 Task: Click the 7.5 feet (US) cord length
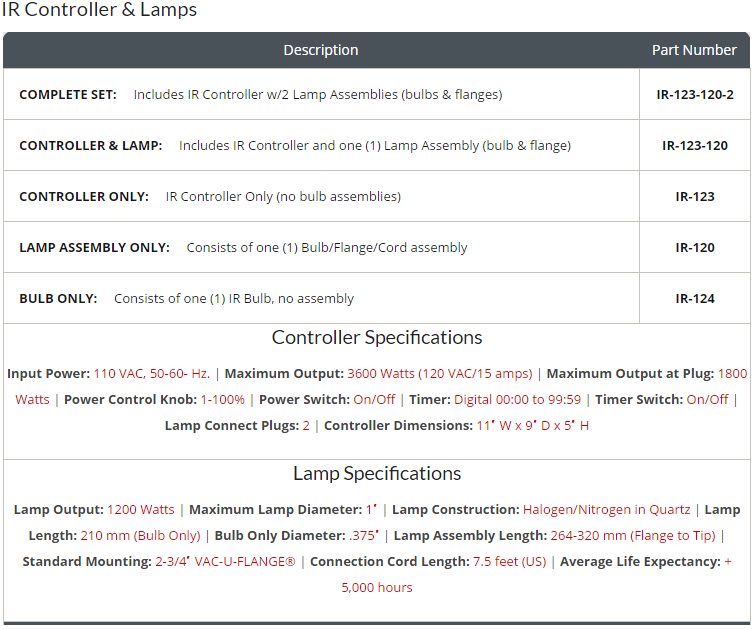pyautogui.click(x=509, y=562)
